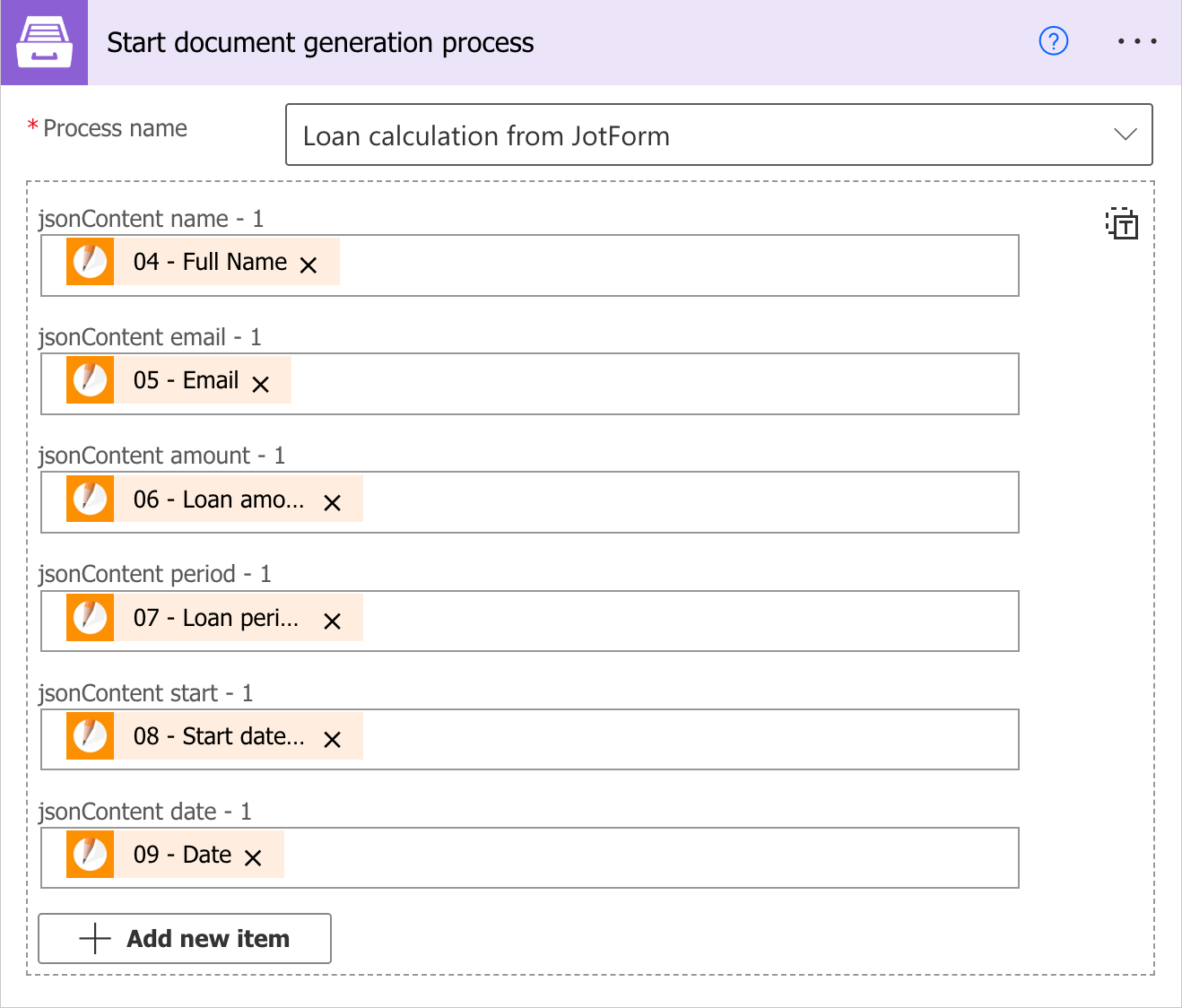This screenshot has width=1182, height=1008.
Task: Click the jsonContent email input field
Action: pyautogui.click(x=530, y=384)
